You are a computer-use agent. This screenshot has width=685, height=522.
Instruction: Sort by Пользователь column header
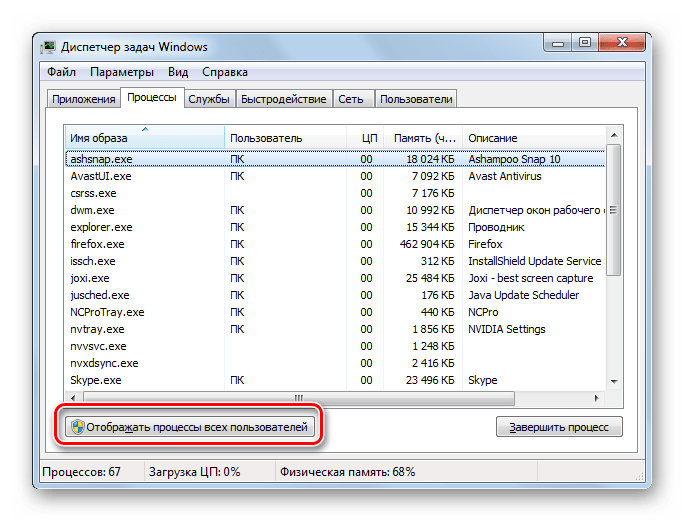tap(286, 138)
